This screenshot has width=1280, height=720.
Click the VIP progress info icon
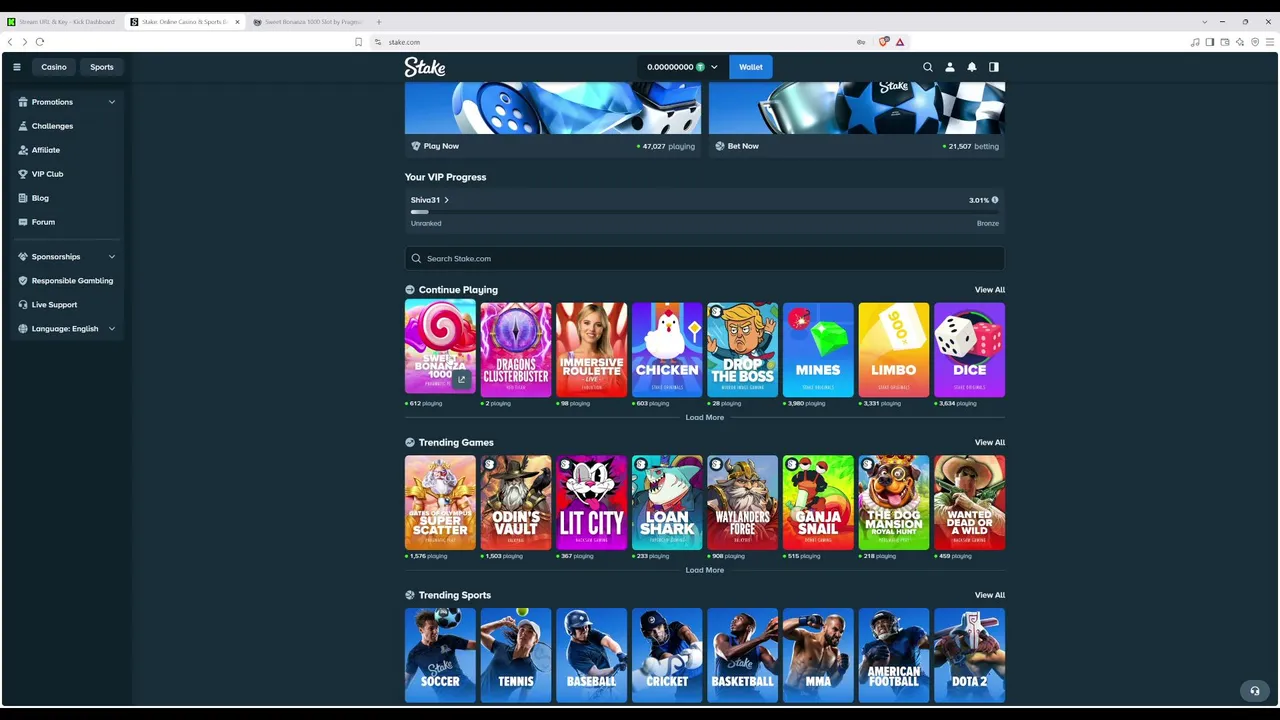click(x=994, y=200)
